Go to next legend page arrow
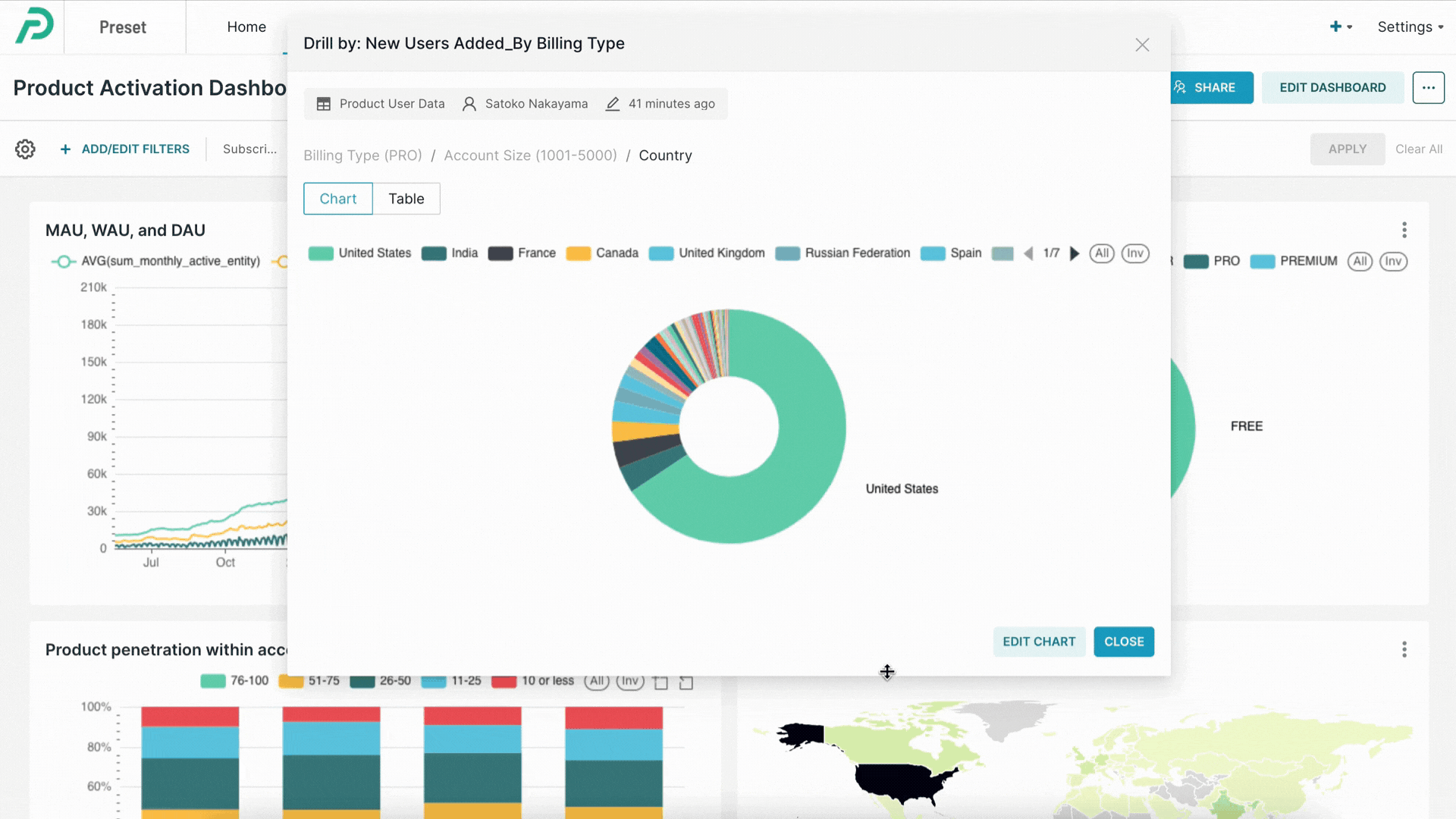This screenshot has width=1456, height=819. tap(1074, 253)
